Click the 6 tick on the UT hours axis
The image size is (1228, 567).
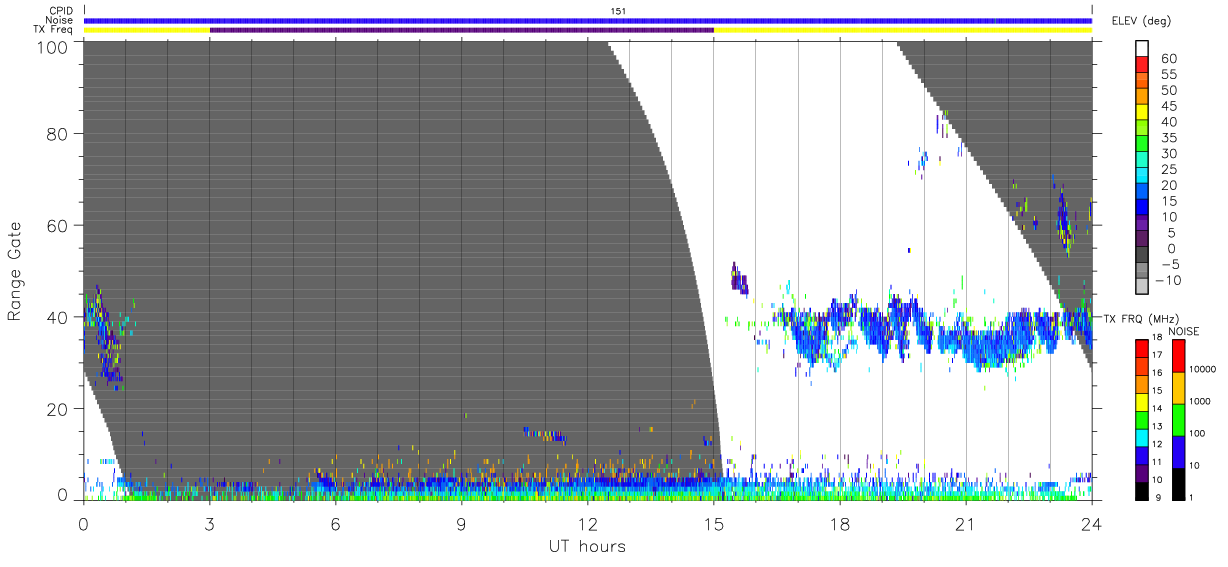coord(335,524)
